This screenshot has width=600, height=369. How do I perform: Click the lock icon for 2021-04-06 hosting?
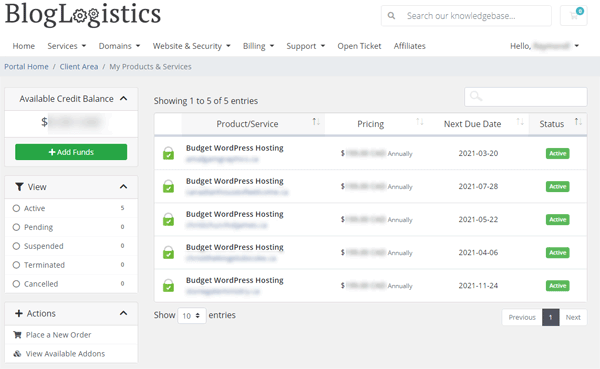tap(168, 253)
